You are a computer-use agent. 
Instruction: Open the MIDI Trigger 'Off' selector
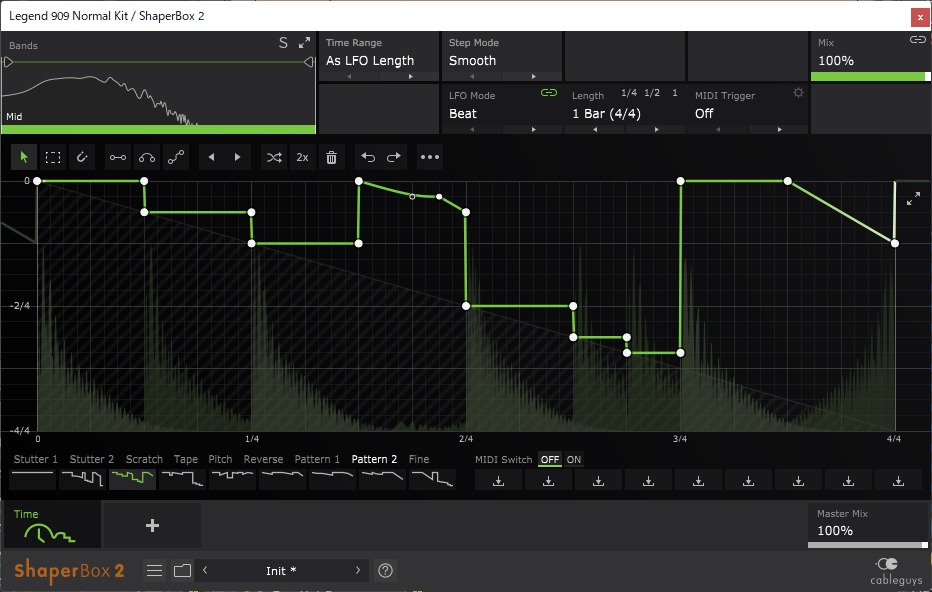[704, 114]
